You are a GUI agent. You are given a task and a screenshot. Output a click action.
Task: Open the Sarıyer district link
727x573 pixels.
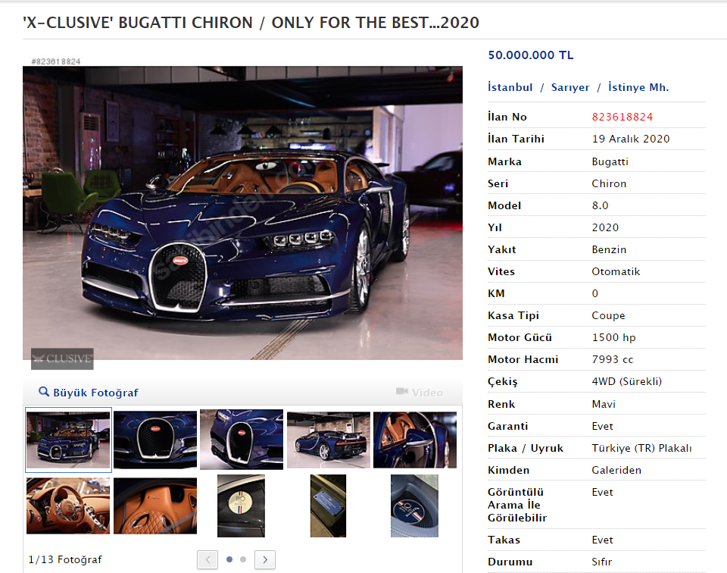(570, 87)
